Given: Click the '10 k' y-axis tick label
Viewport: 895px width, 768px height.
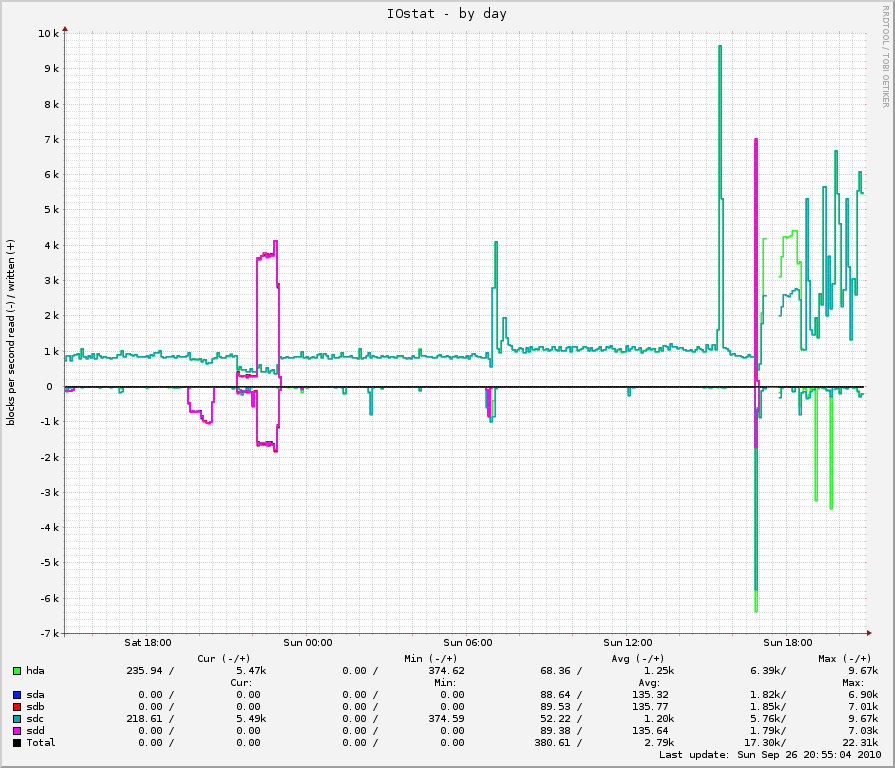Looking at the screenshot, I should [49, 34].
